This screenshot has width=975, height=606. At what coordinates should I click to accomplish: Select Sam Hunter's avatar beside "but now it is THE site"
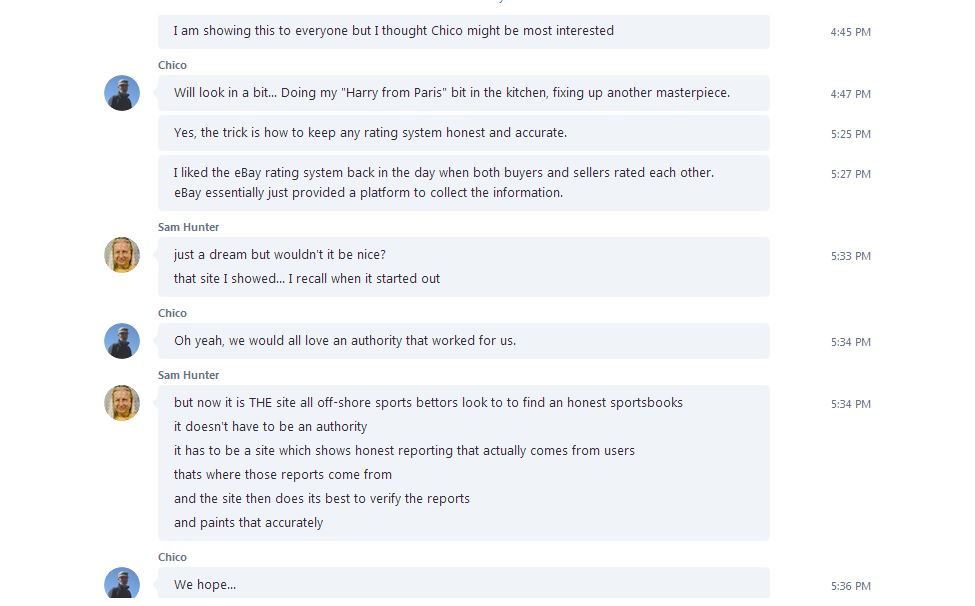pos(122,403)
